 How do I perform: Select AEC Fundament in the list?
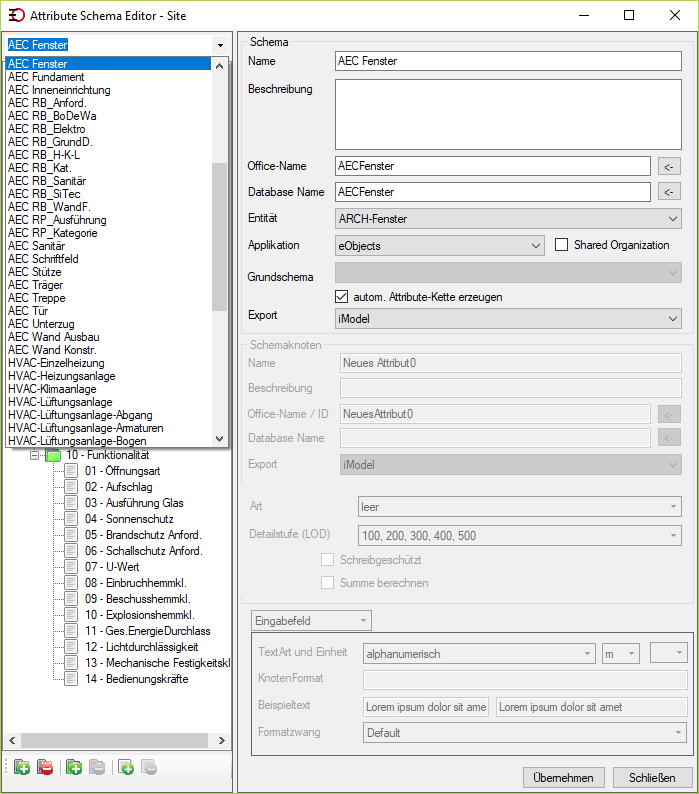109,77
